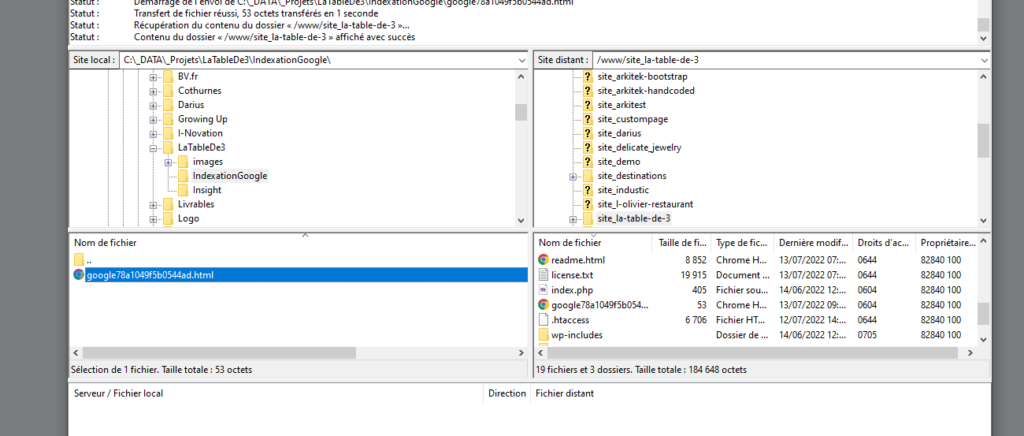Click the wp-includes folder icon
This screenshot has width=1024, height=436.
pos(544,335)
